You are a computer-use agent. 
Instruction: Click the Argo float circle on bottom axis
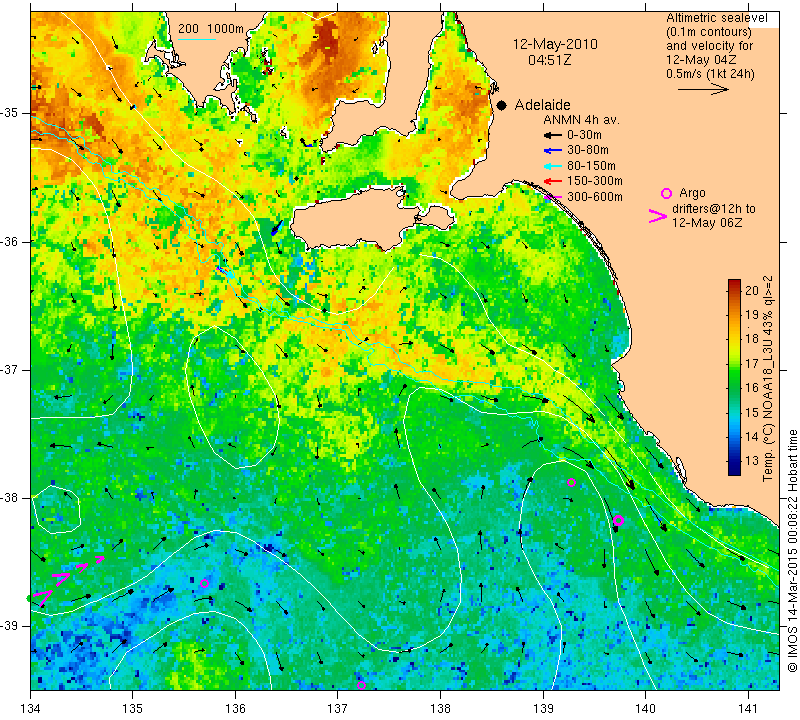point(361,685)
